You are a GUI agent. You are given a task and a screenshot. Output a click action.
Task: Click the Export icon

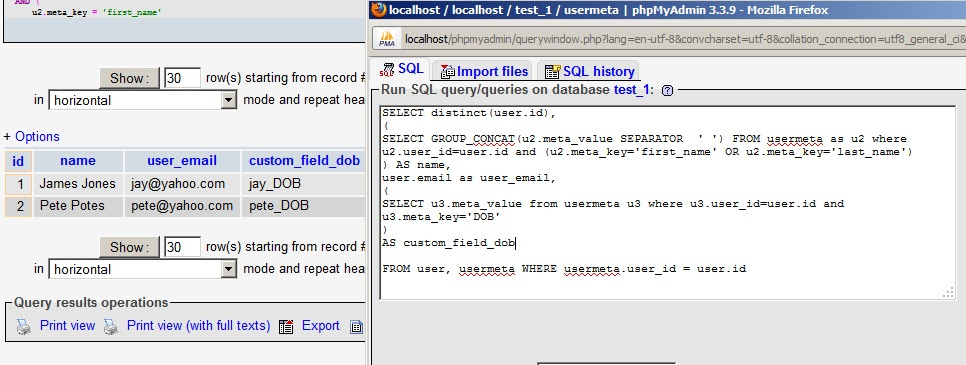286,327
